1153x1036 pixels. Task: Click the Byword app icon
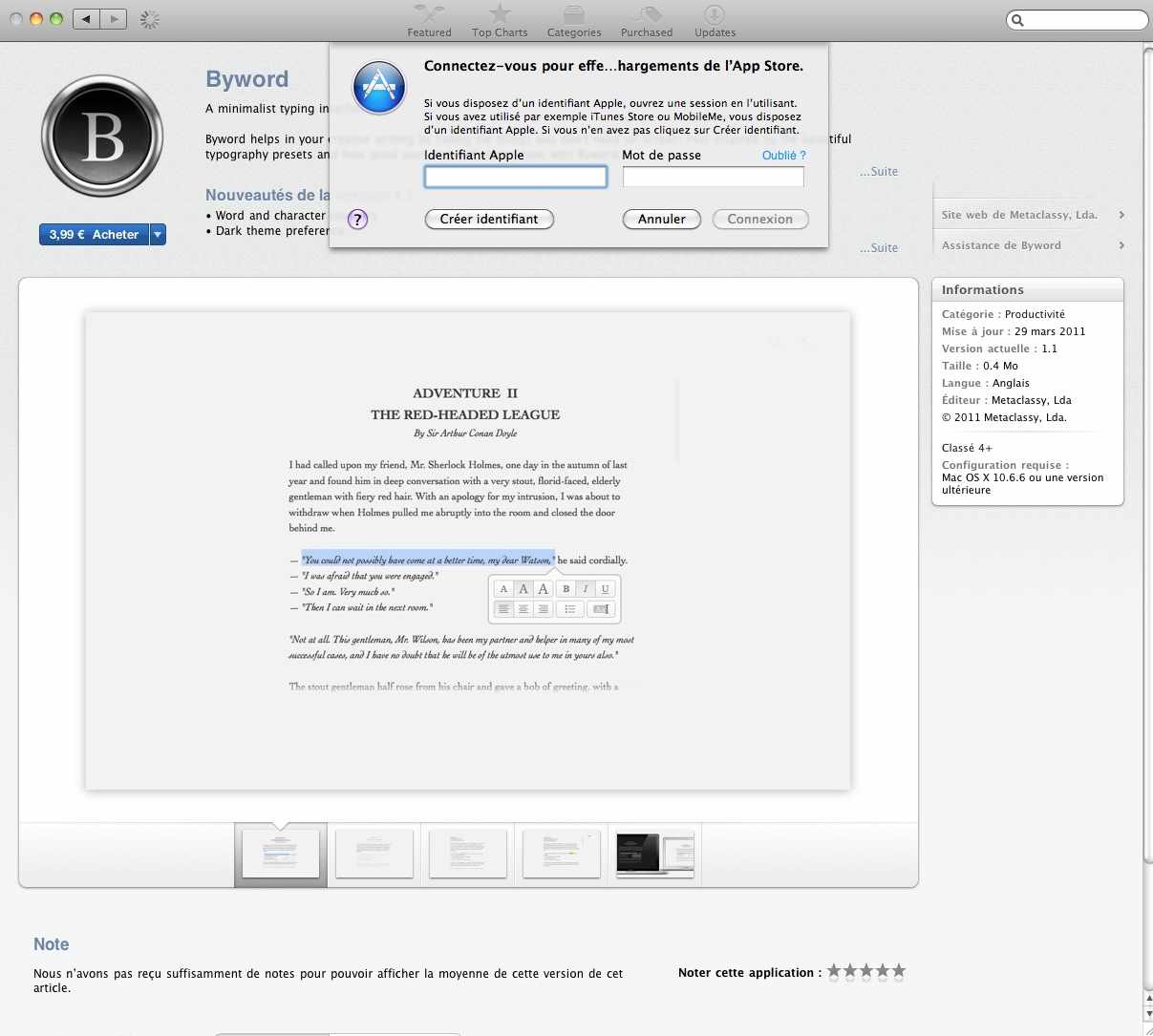pyautogui.click(x=102, y=137)
